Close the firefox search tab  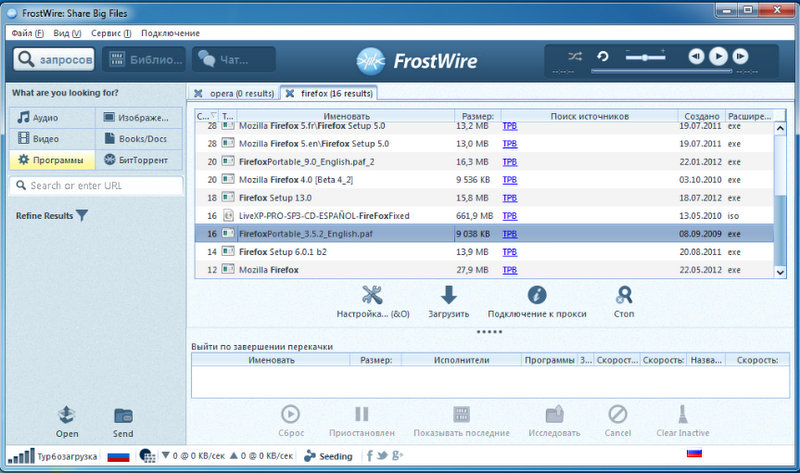point(290,93)
